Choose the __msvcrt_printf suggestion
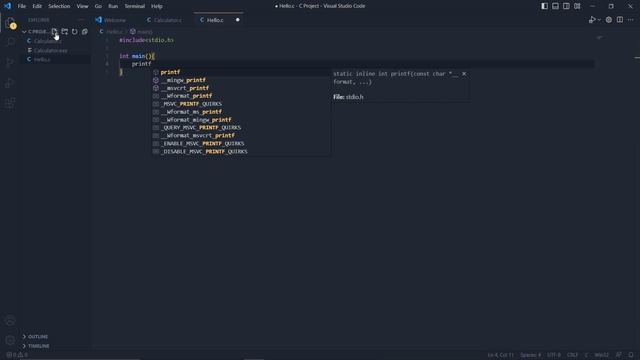Viewport: 640px width, 360px height. [x=241, y=88]
